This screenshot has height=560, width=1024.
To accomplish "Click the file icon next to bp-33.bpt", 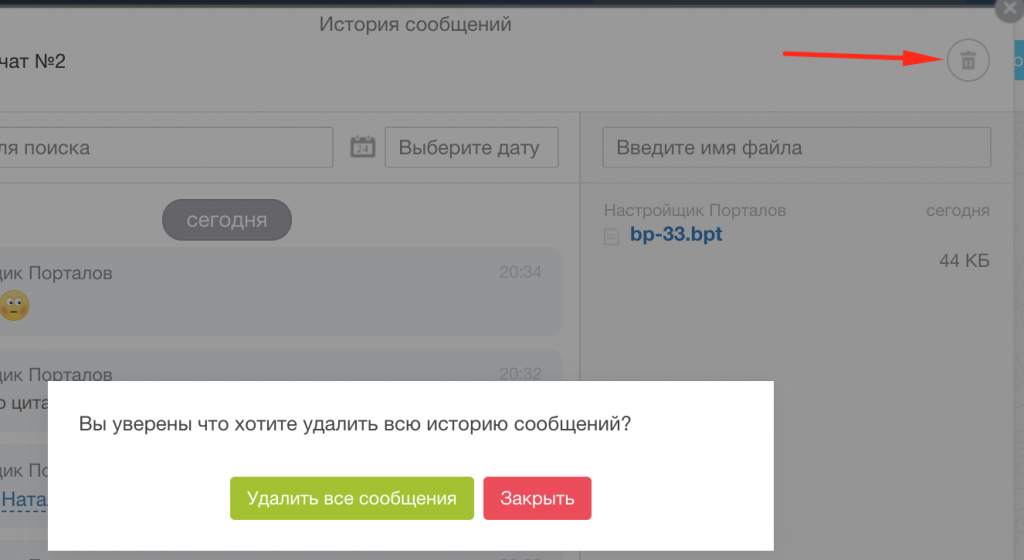I will click(611, 236).
